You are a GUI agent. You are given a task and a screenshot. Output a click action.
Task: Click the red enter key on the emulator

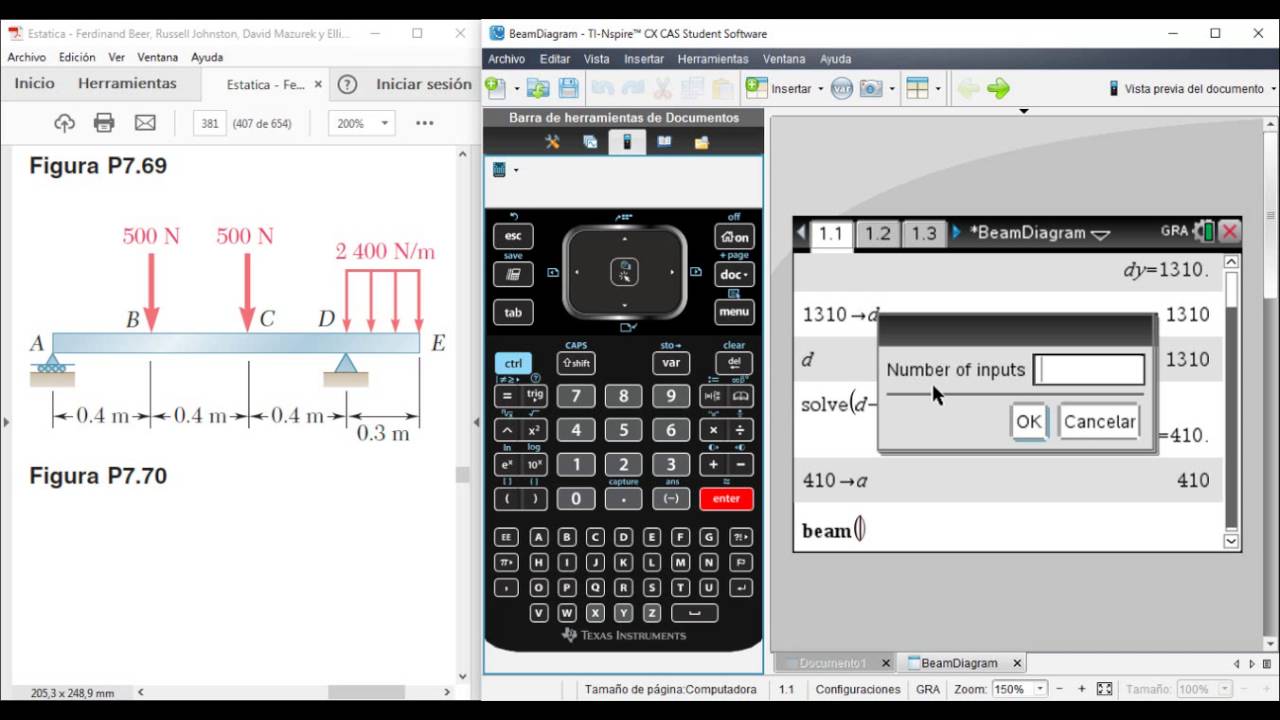(x=726, y=498)
